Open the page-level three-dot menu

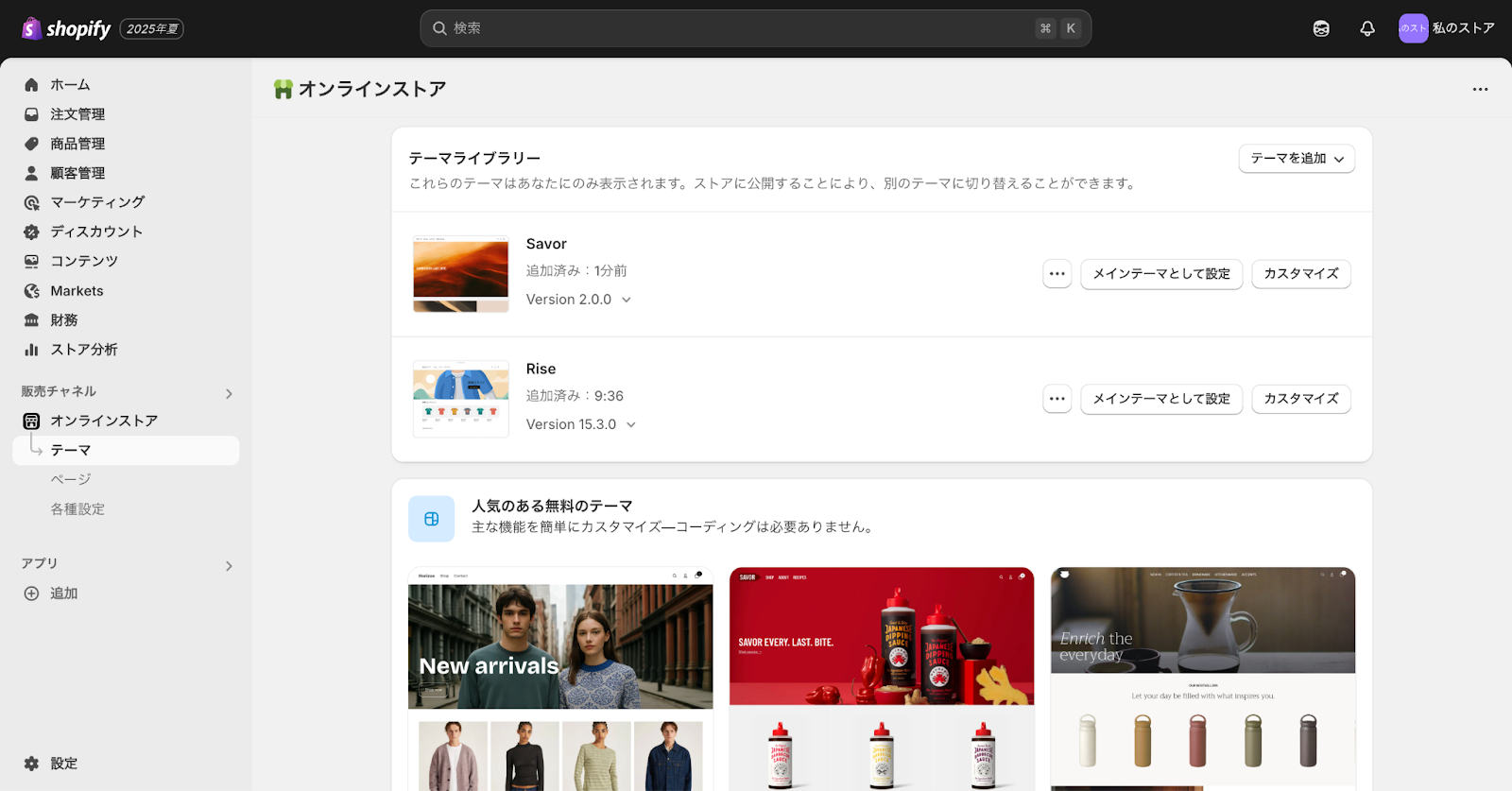[x=1480, y=89]
